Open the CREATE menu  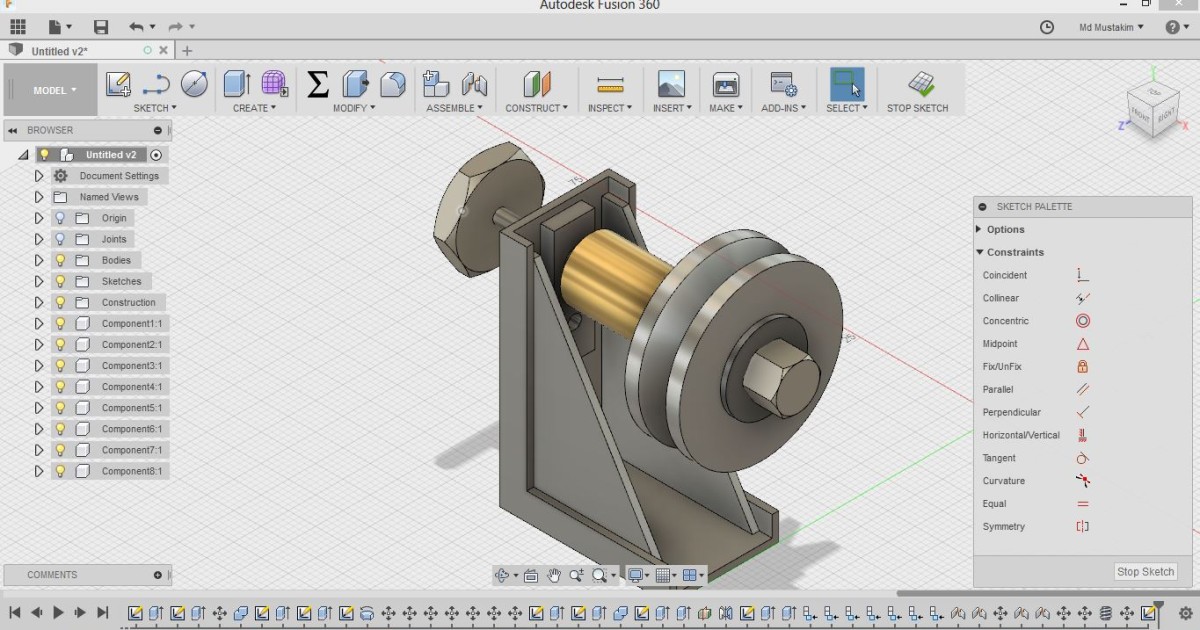point(255,108)
